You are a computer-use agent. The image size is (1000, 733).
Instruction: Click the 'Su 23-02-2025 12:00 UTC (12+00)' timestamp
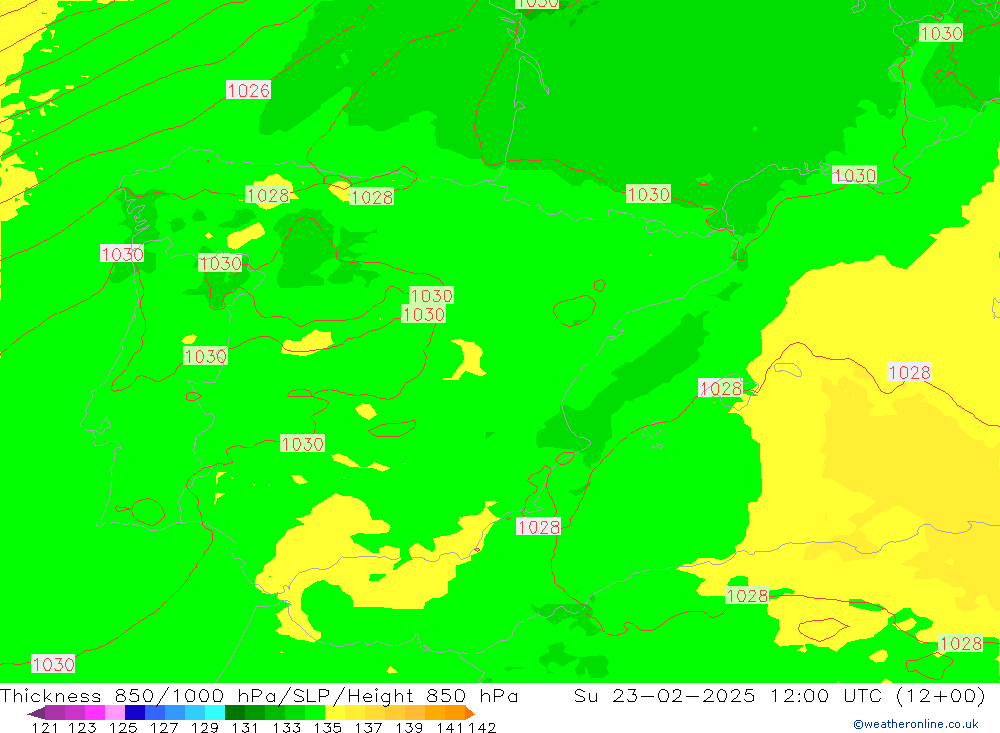click(779, 695)
